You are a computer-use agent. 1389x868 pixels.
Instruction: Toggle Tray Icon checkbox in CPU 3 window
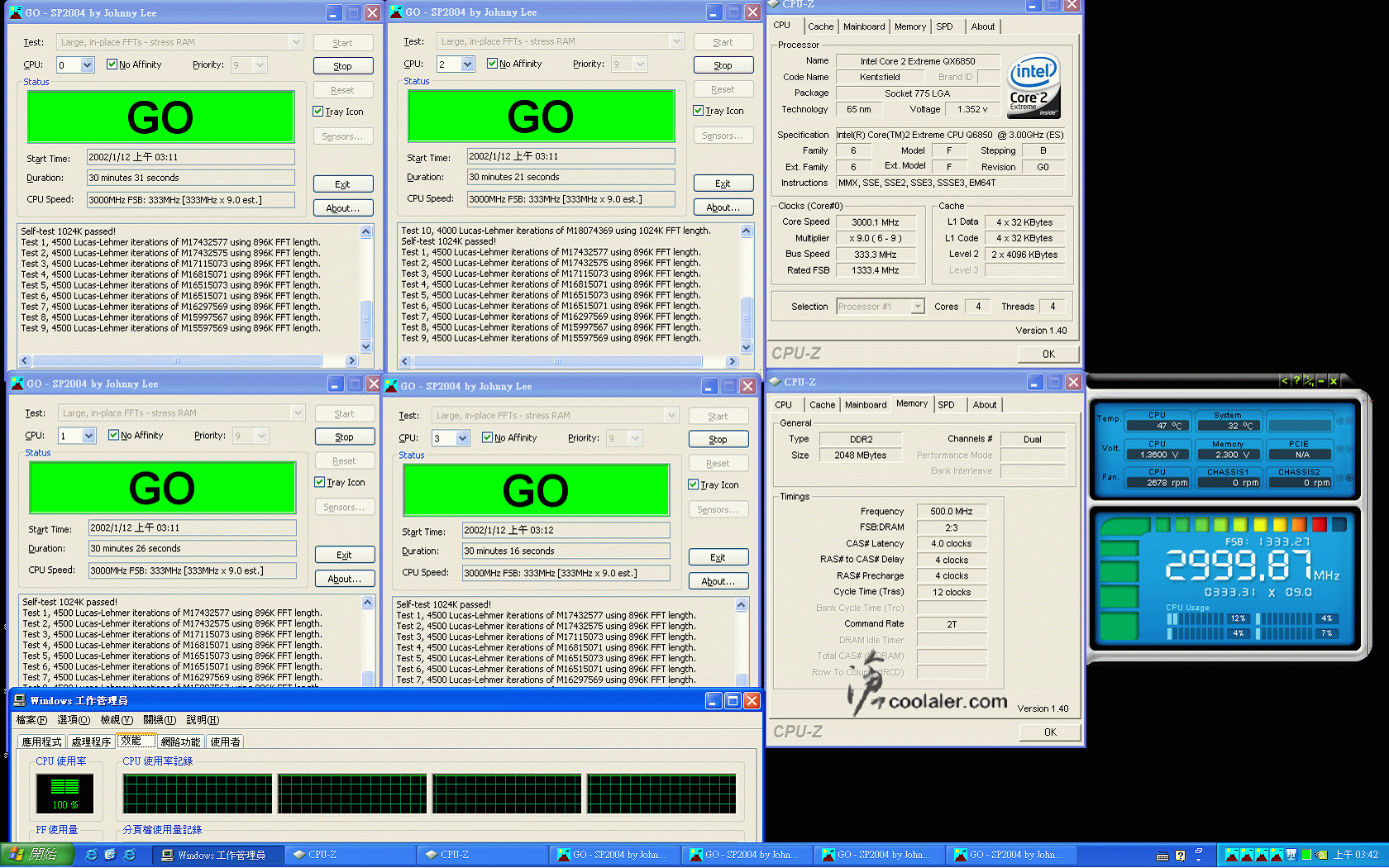694,484
